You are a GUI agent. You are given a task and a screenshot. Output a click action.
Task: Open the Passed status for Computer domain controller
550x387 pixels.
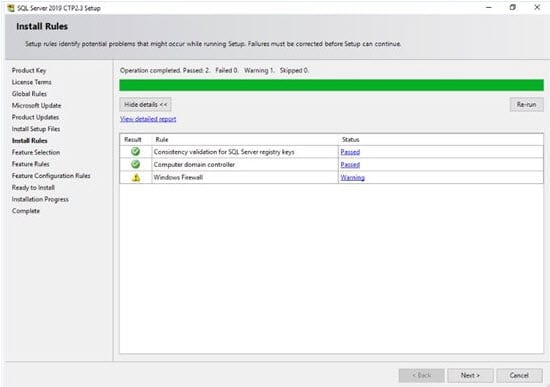[350, 165]
